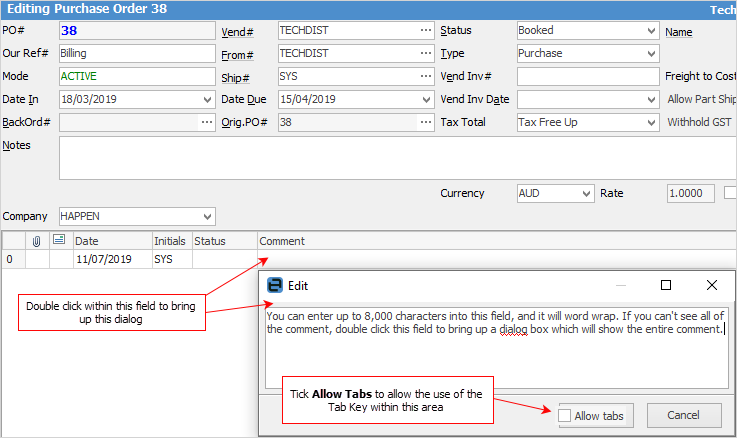737x438 pixels.
Task: Click the Edit dialog app icon
Action: (x=274, y=285)
